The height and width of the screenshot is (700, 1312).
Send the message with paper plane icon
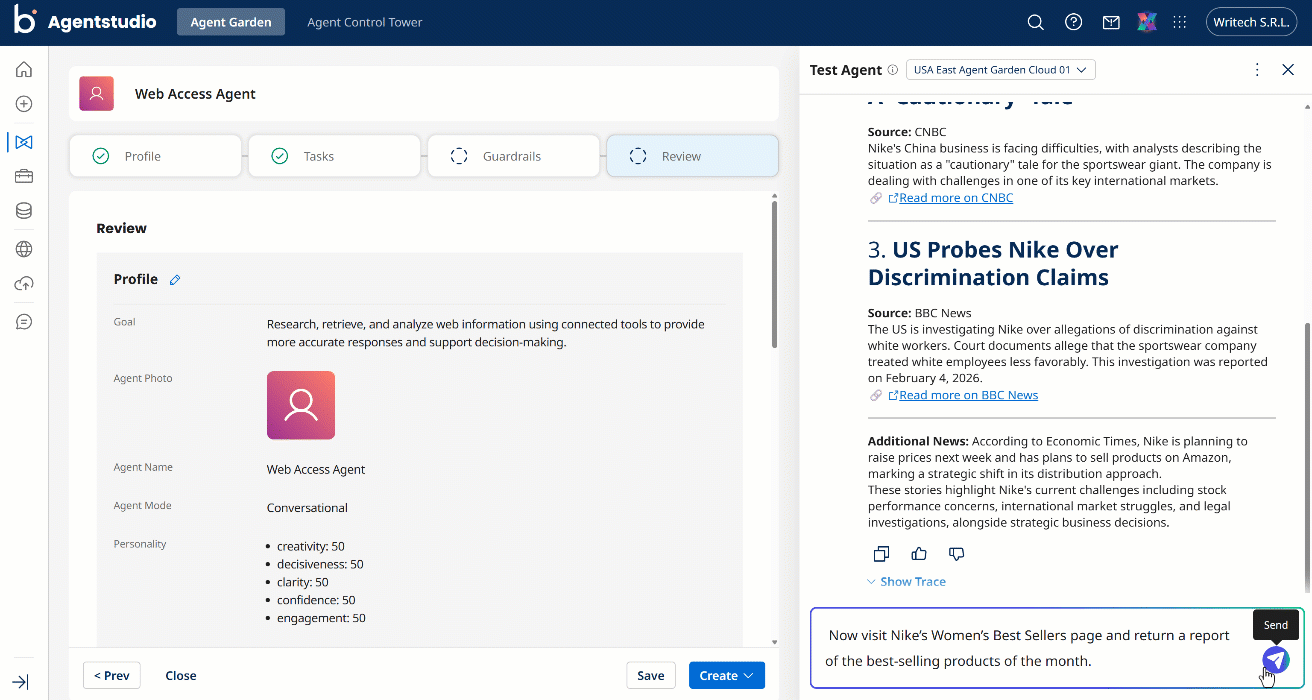1275,660
